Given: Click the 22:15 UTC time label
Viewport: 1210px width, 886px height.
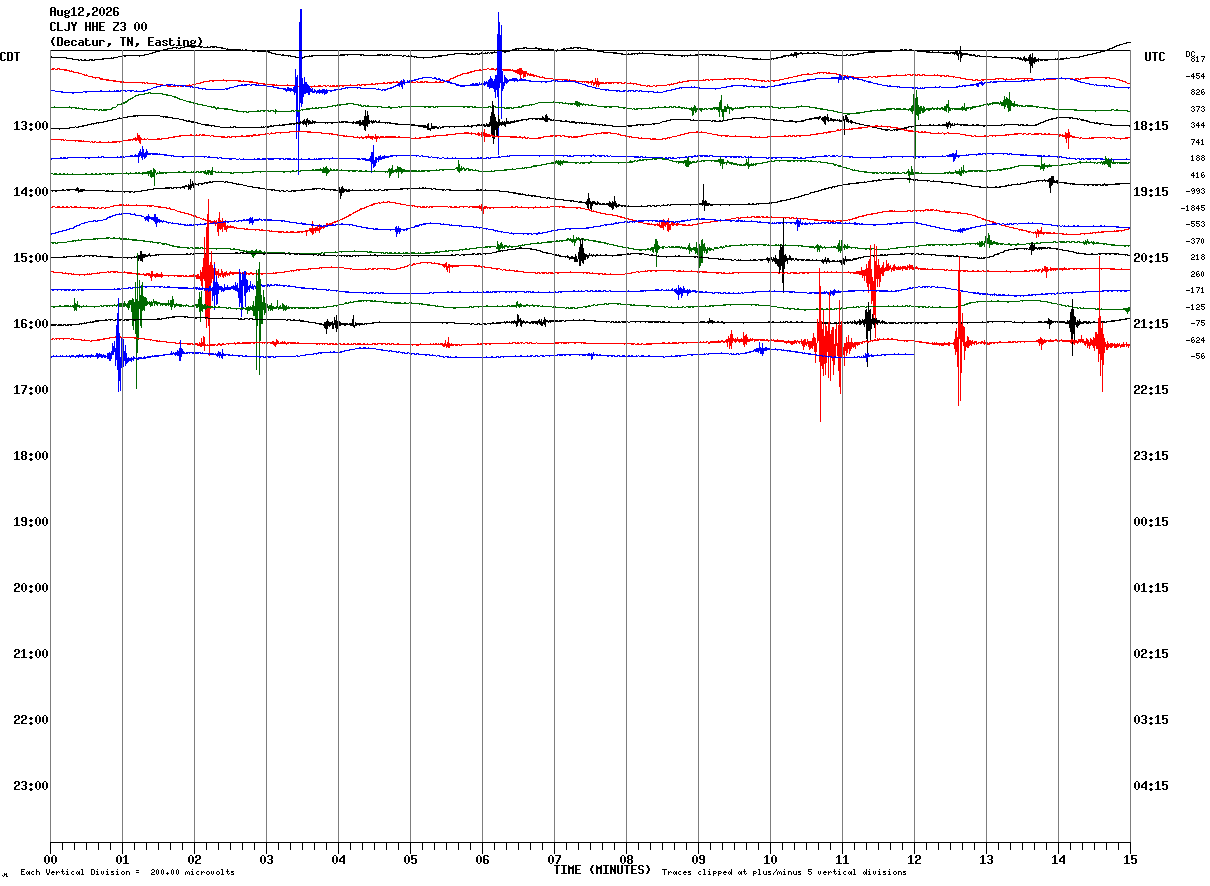Looking at the screenshot, I should click(1150, 390).
